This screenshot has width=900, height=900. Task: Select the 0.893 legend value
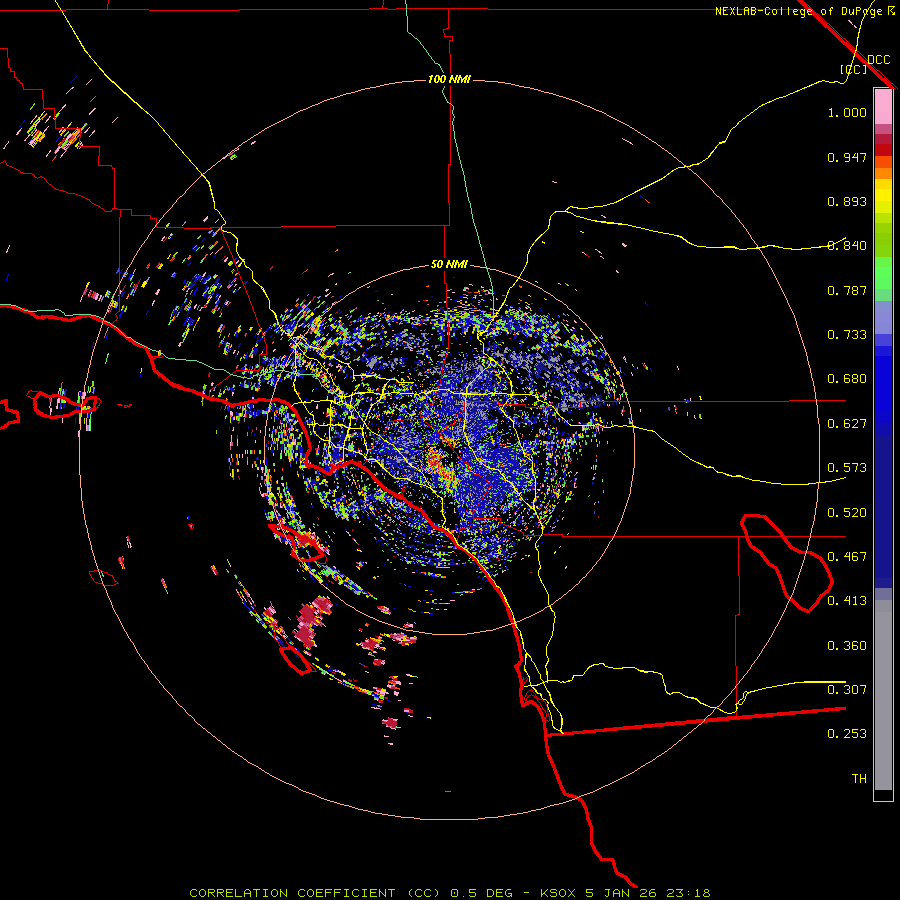847,201
